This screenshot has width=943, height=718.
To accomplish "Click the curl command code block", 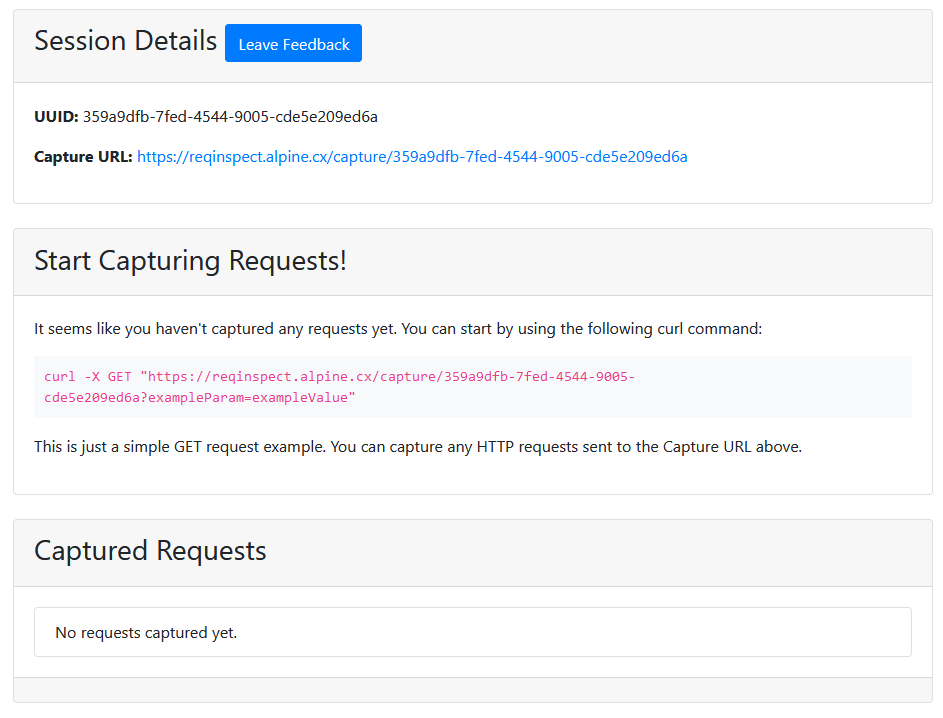I will click(x=473, y=387).
